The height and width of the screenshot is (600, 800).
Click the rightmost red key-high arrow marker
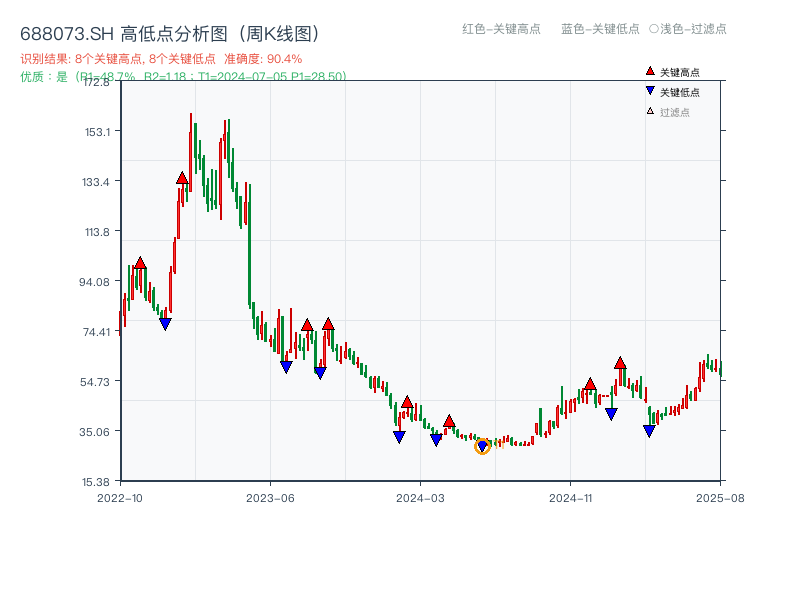click(620, 363)
